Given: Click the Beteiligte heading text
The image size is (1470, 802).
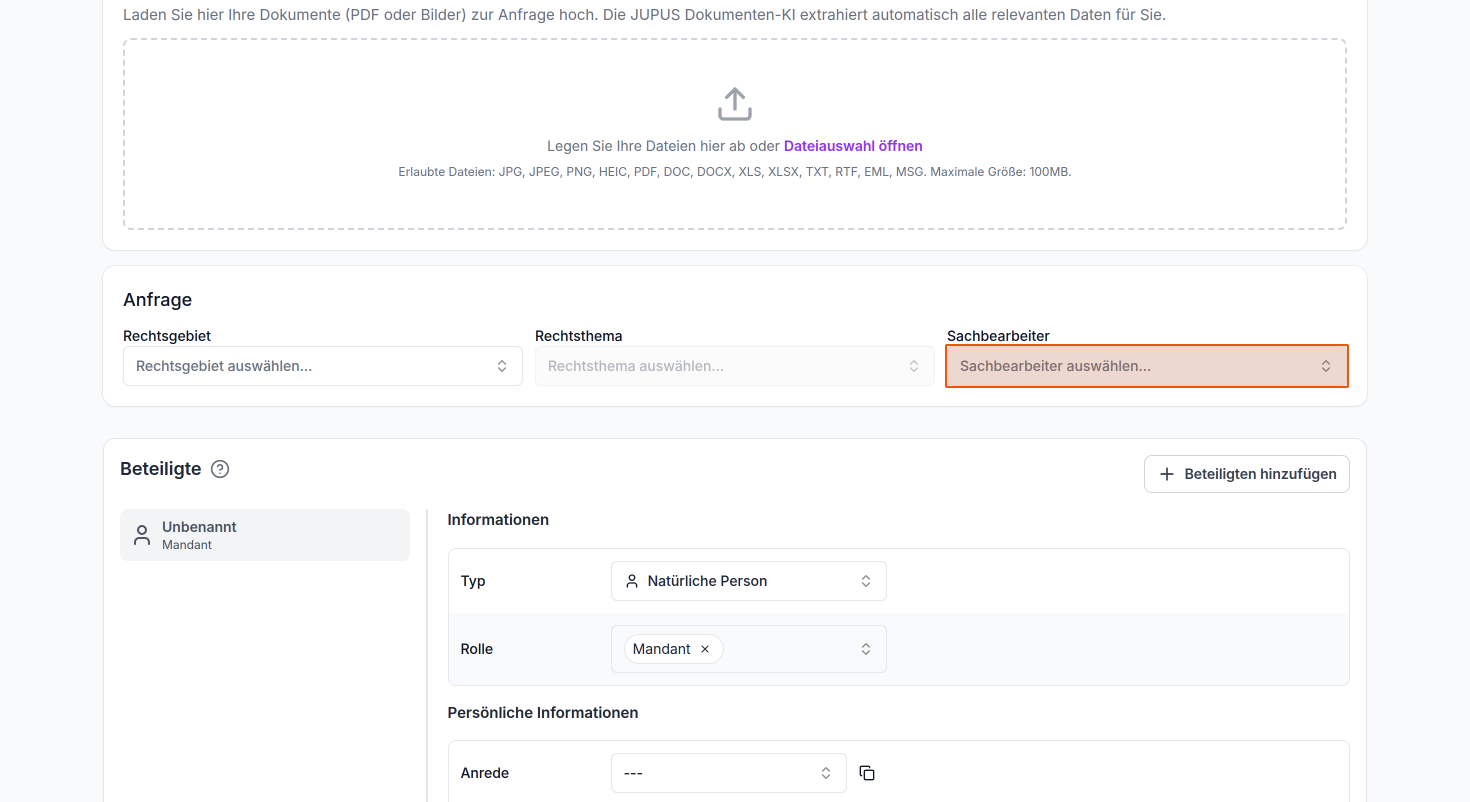Looking at the screenshot, I should pyautogui.click(x=161, y=469).
